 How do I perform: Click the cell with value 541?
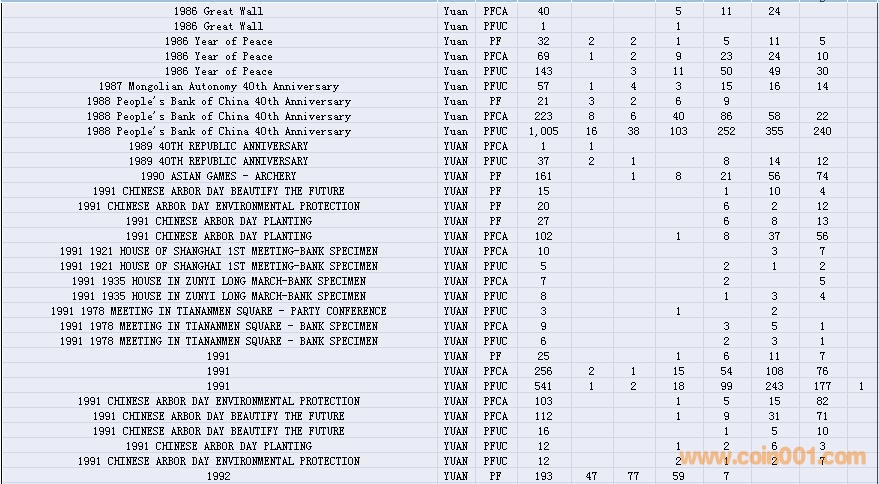click(543, 386)
